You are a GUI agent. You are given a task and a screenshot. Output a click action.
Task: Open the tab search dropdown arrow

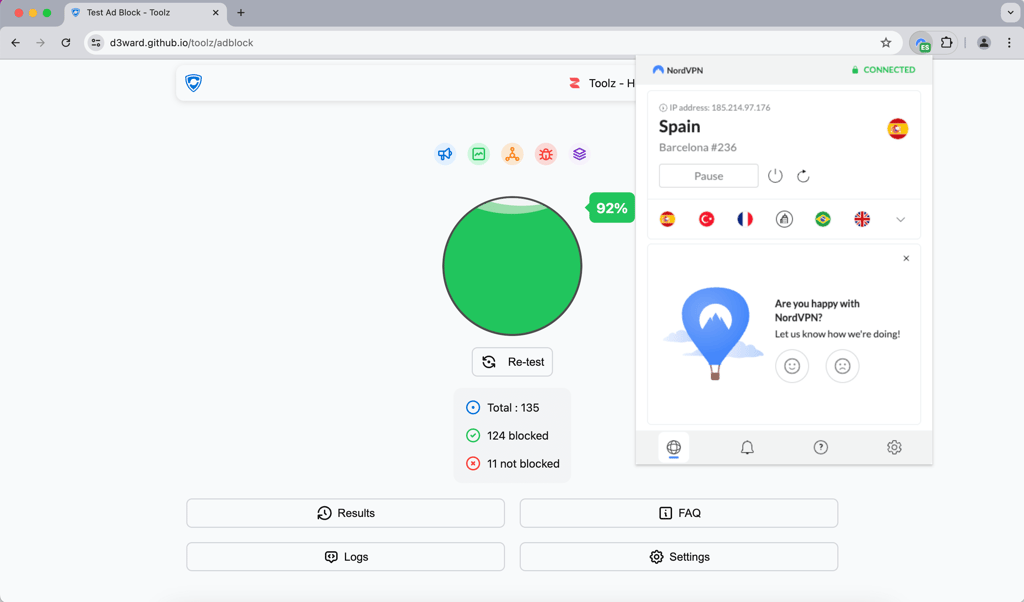1010,12
